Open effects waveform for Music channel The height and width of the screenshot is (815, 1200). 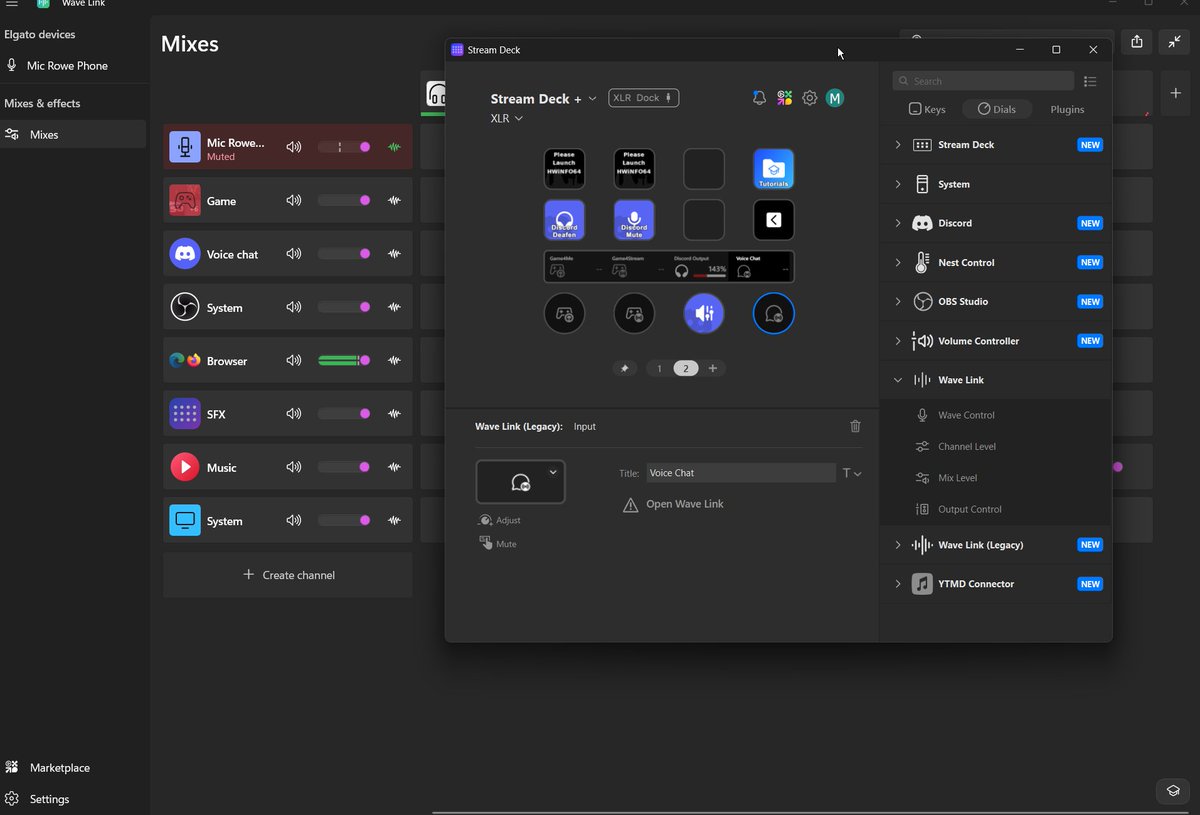395,467
